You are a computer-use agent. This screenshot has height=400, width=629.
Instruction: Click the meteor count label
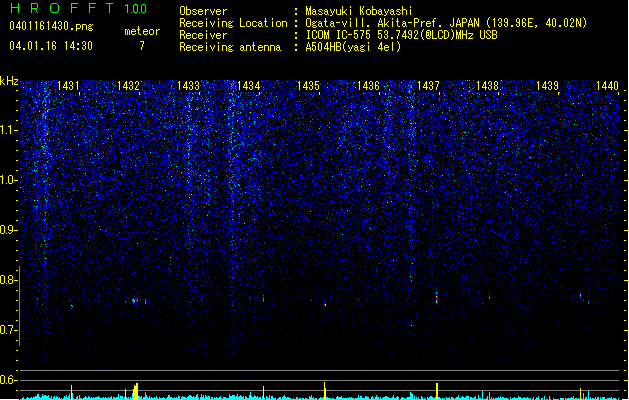tap(142, 31)
